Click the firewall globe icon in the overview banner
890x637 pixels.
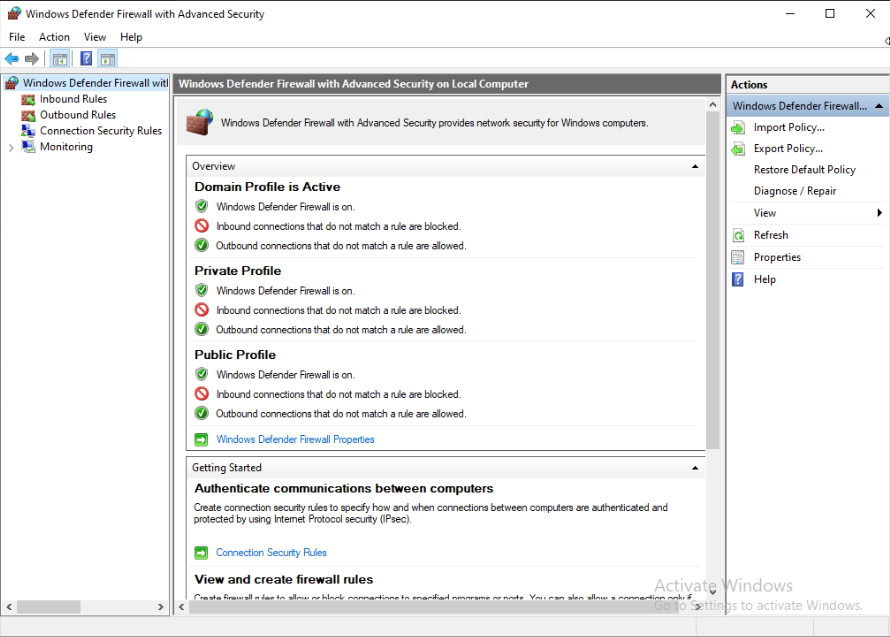coord(200,122)
